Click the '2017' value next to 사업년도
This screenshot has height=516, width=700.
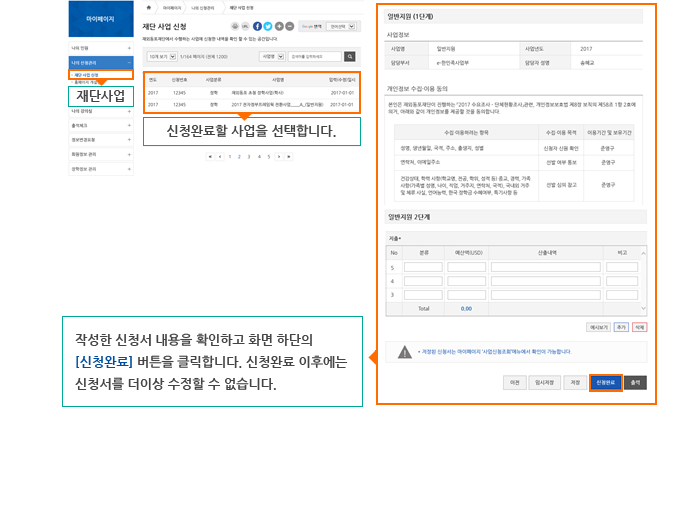[x=586, y=49]
